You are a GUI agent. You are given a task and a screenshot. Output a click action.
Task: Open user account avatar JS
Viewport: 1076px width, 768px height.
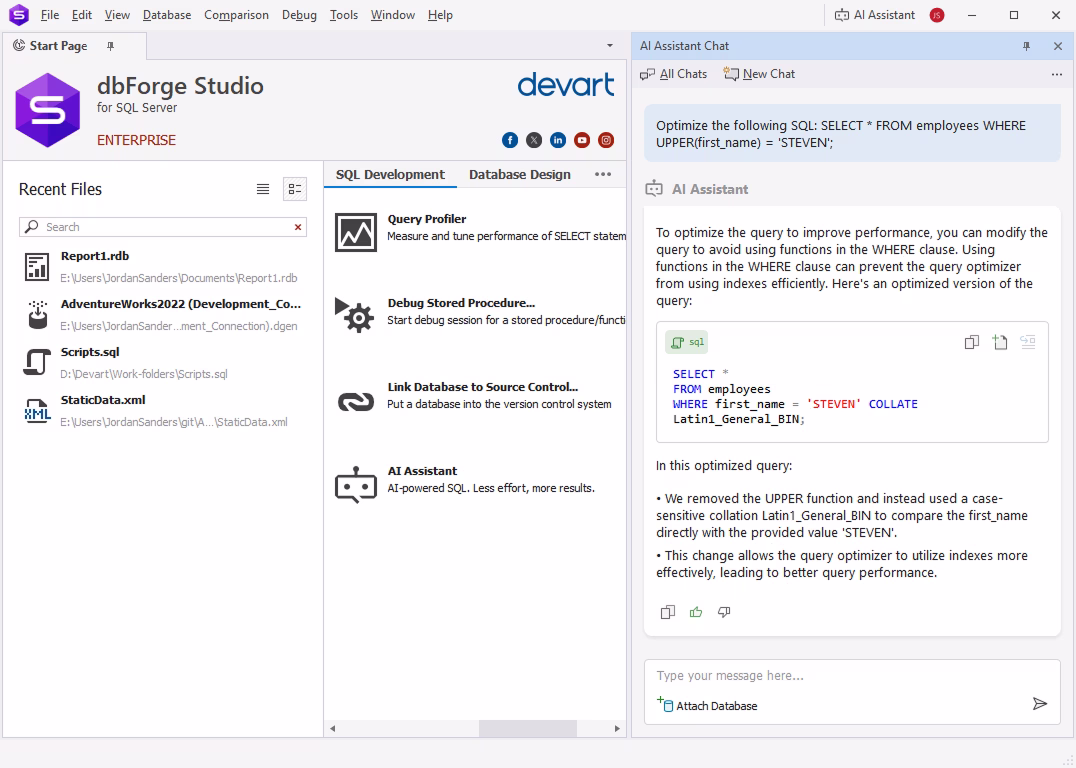[937, 15]
